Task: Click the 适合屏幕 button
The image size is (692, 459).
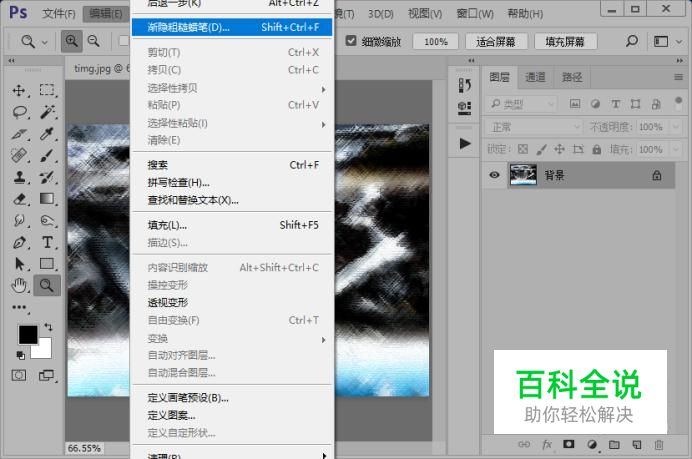Action: 496,42
